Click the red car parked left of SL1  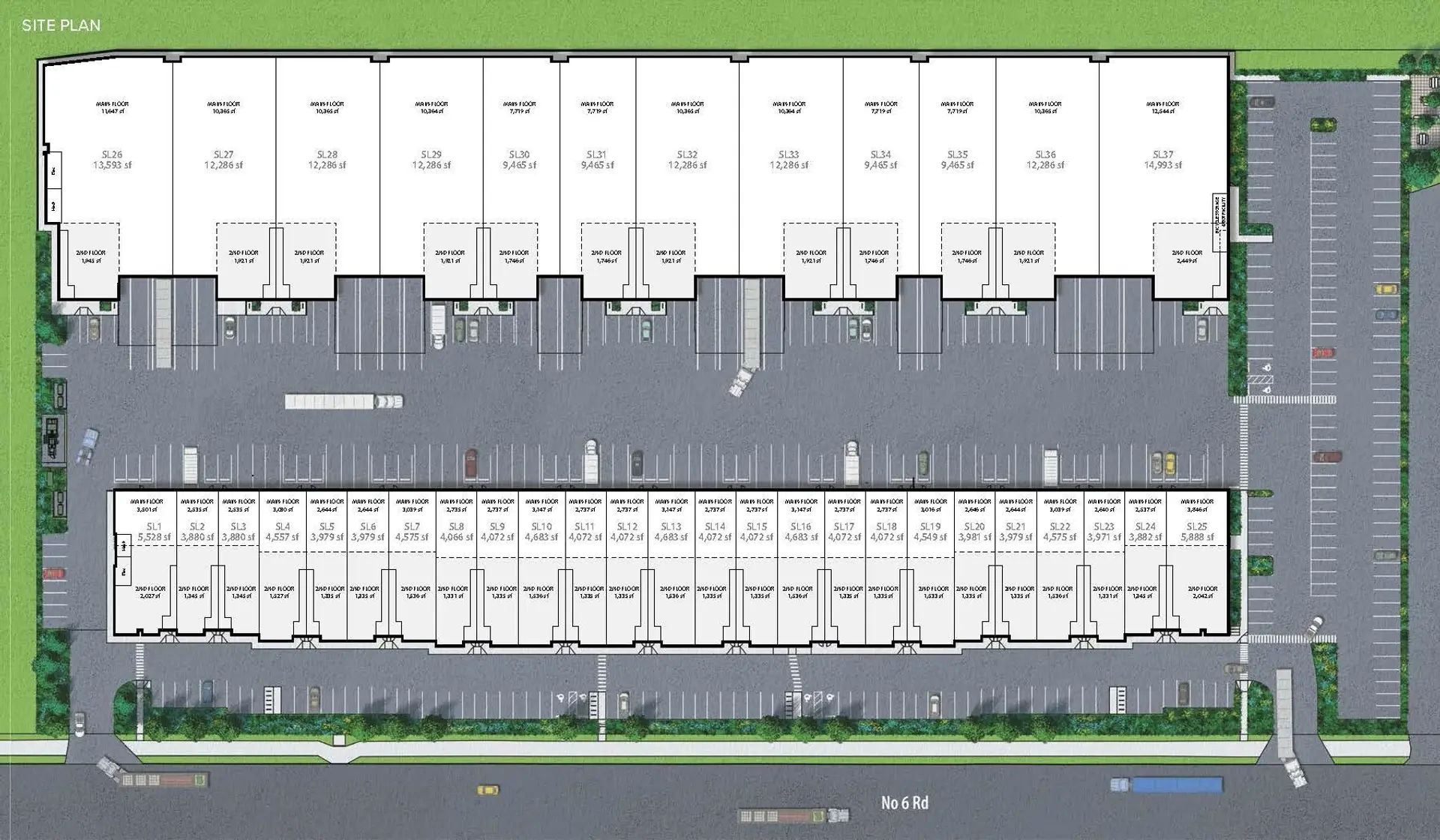(x=54, y=574)
